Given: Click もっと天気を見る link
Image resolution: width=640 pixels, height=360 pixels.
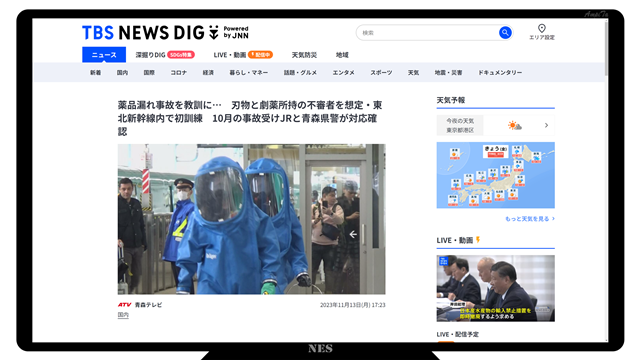Looking at the screenshot, I should click(529, 219).
